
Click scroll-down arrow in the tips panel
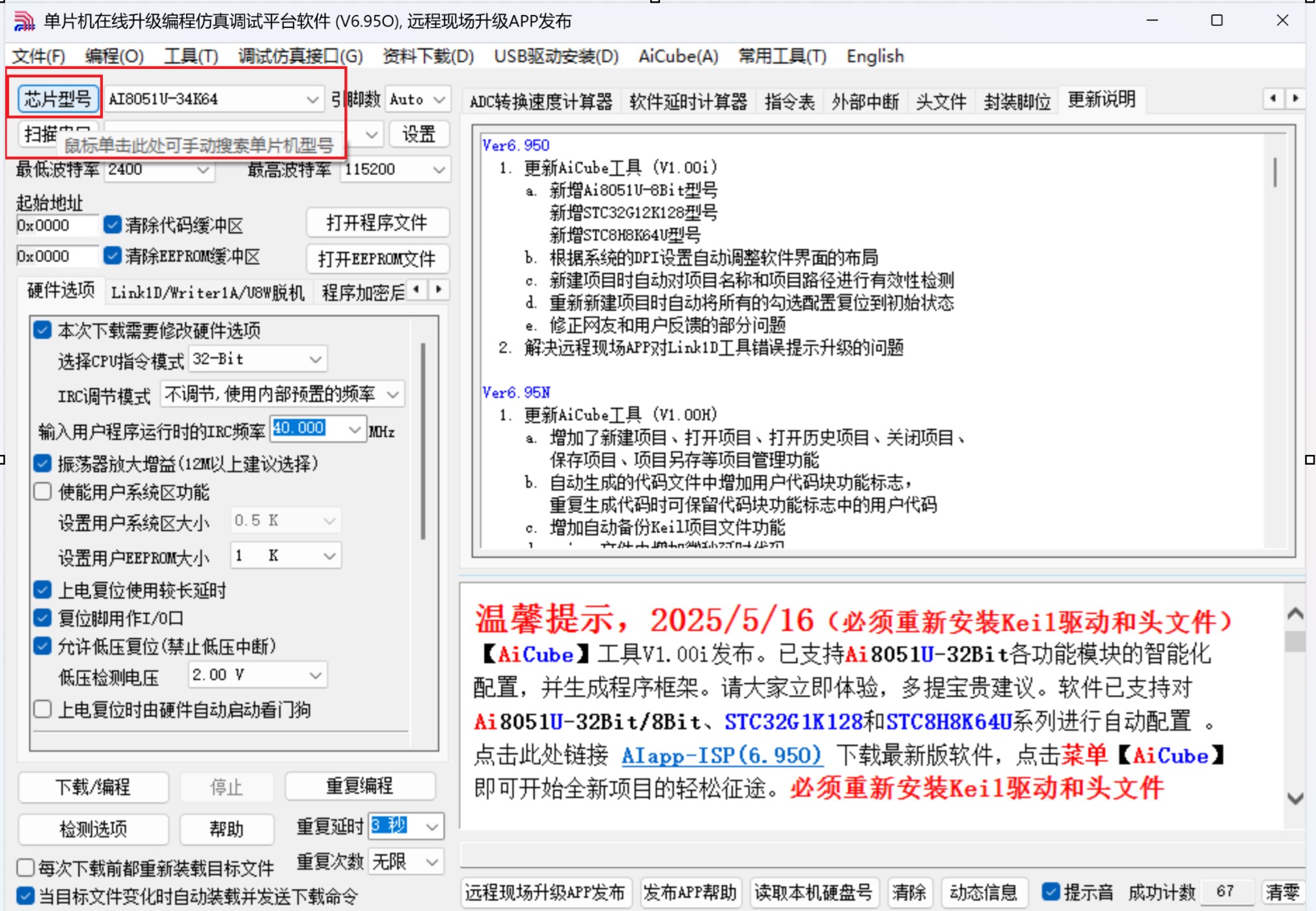[1295, 799]
